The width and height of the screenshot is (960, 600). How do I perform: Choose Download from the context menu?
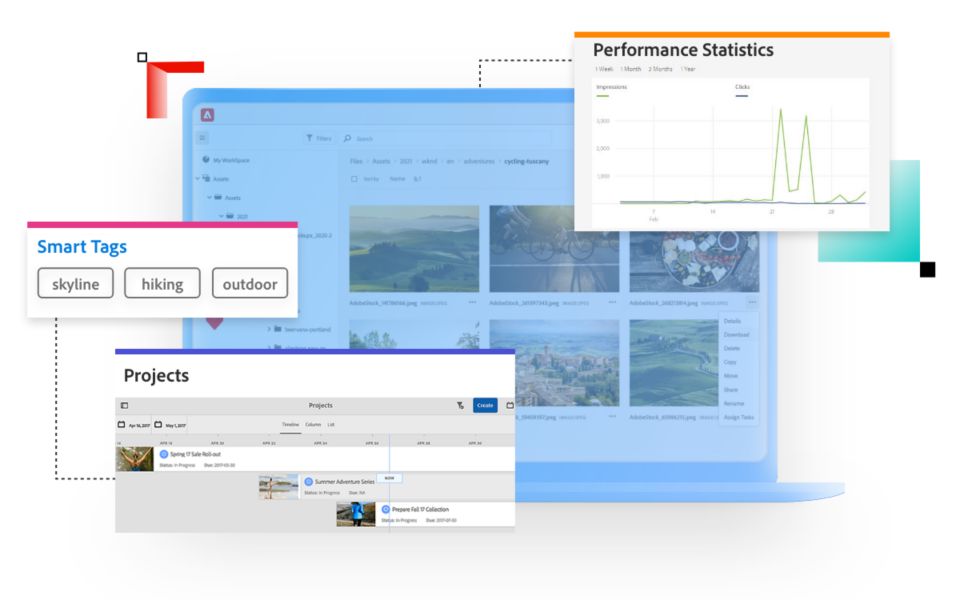coord(737,334)
